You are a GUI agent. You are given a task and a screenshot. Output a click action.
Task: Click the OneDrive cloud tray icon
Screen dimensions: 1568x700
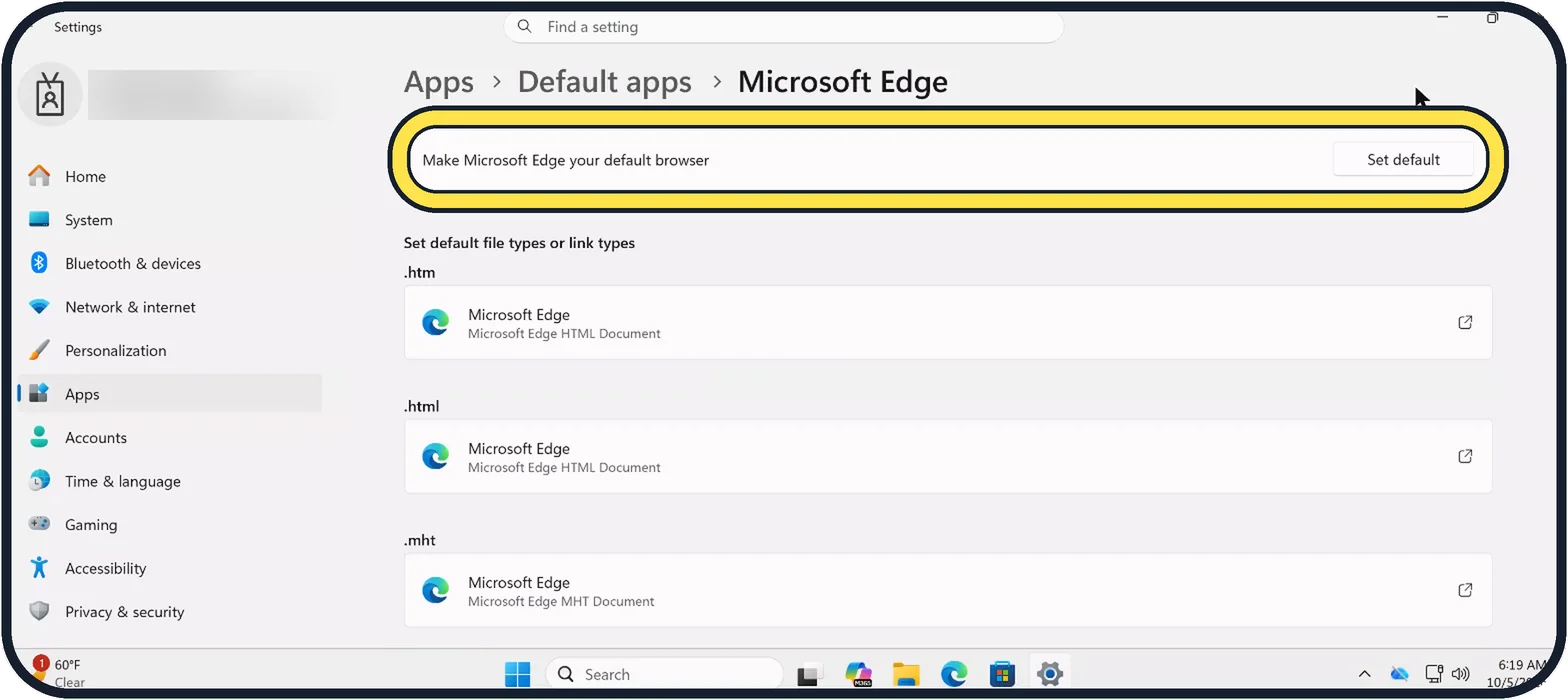pyautogui.click(x=1399, y=674)
